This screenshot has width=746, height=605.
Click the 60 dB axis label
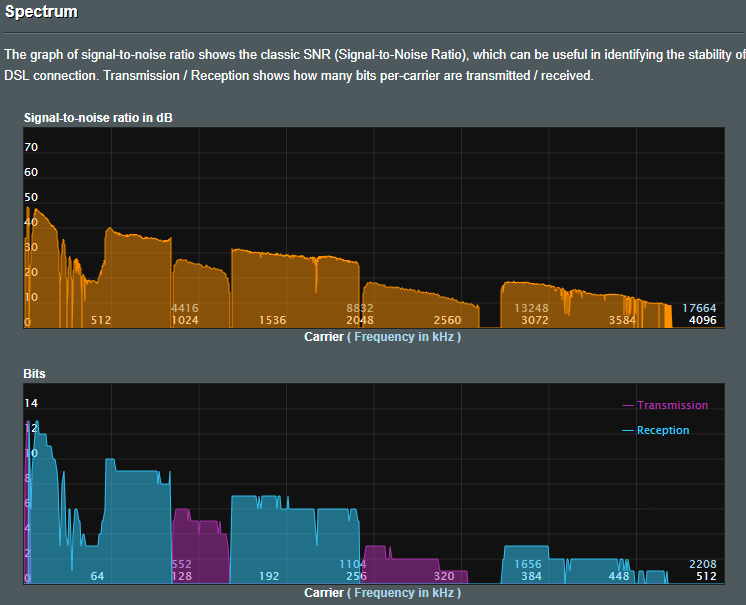31,172
